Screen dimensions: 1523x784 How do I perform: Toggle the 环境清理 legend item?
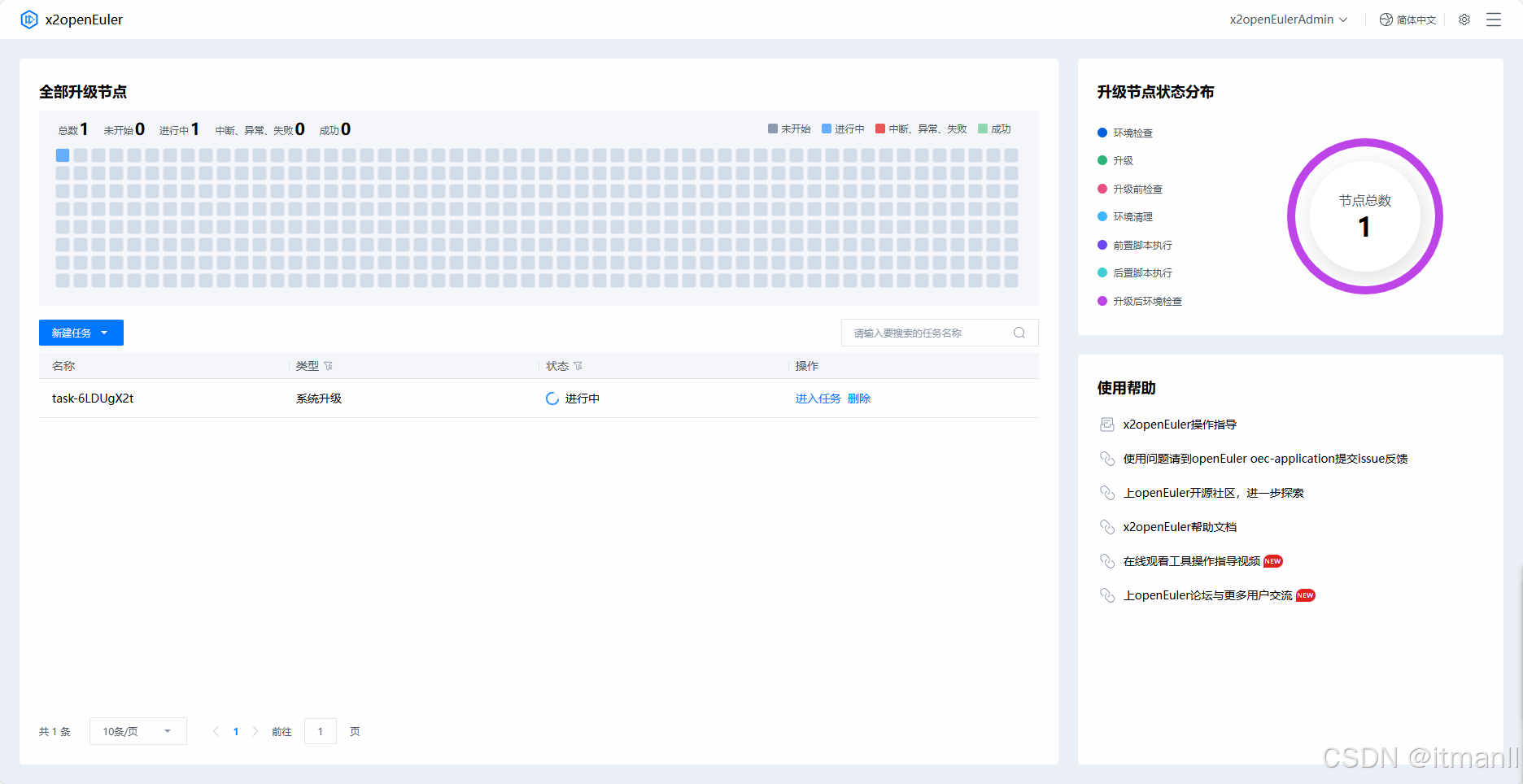click(1125, 217)
